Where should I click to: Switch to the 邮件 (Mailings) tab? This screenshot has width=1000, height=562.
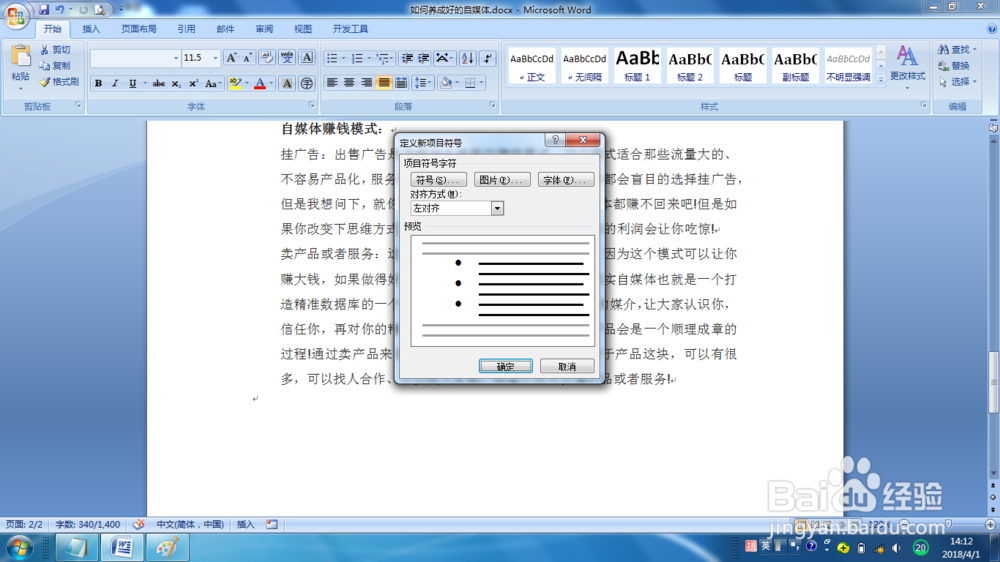(225, 29)
